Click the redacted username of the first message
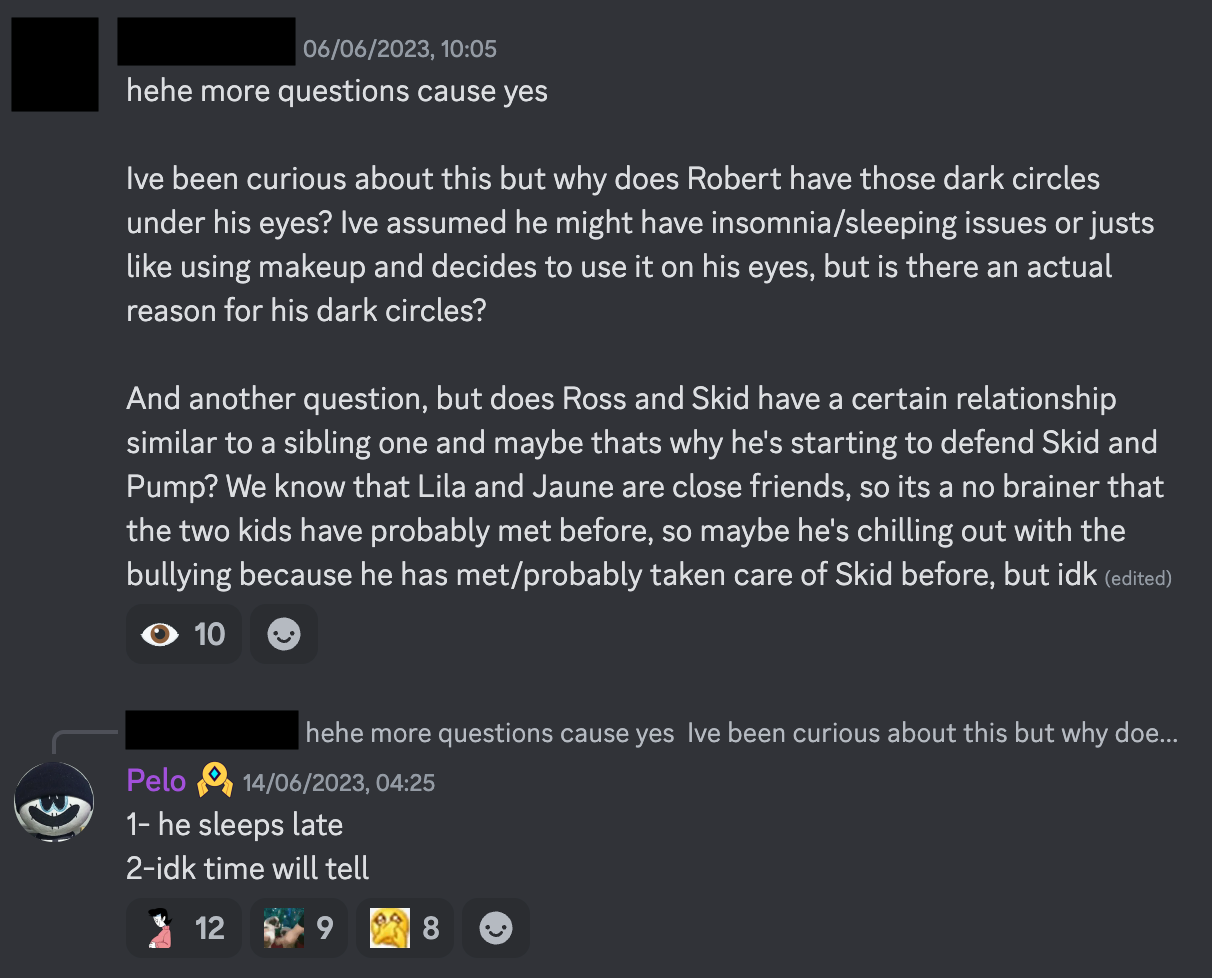The height and width of the screenshot is (978, 1212). [206, 41]
